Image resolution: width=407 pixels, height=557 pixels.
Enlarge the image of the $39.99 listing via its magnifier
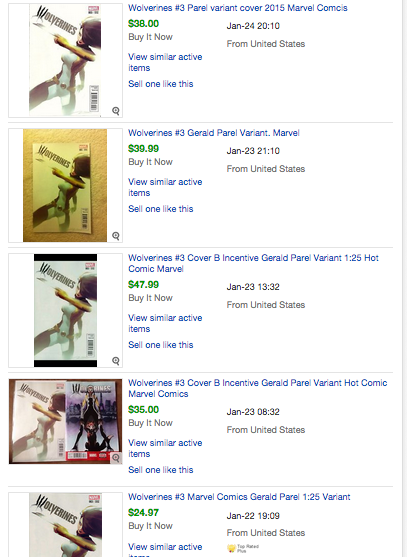(116, 236)
